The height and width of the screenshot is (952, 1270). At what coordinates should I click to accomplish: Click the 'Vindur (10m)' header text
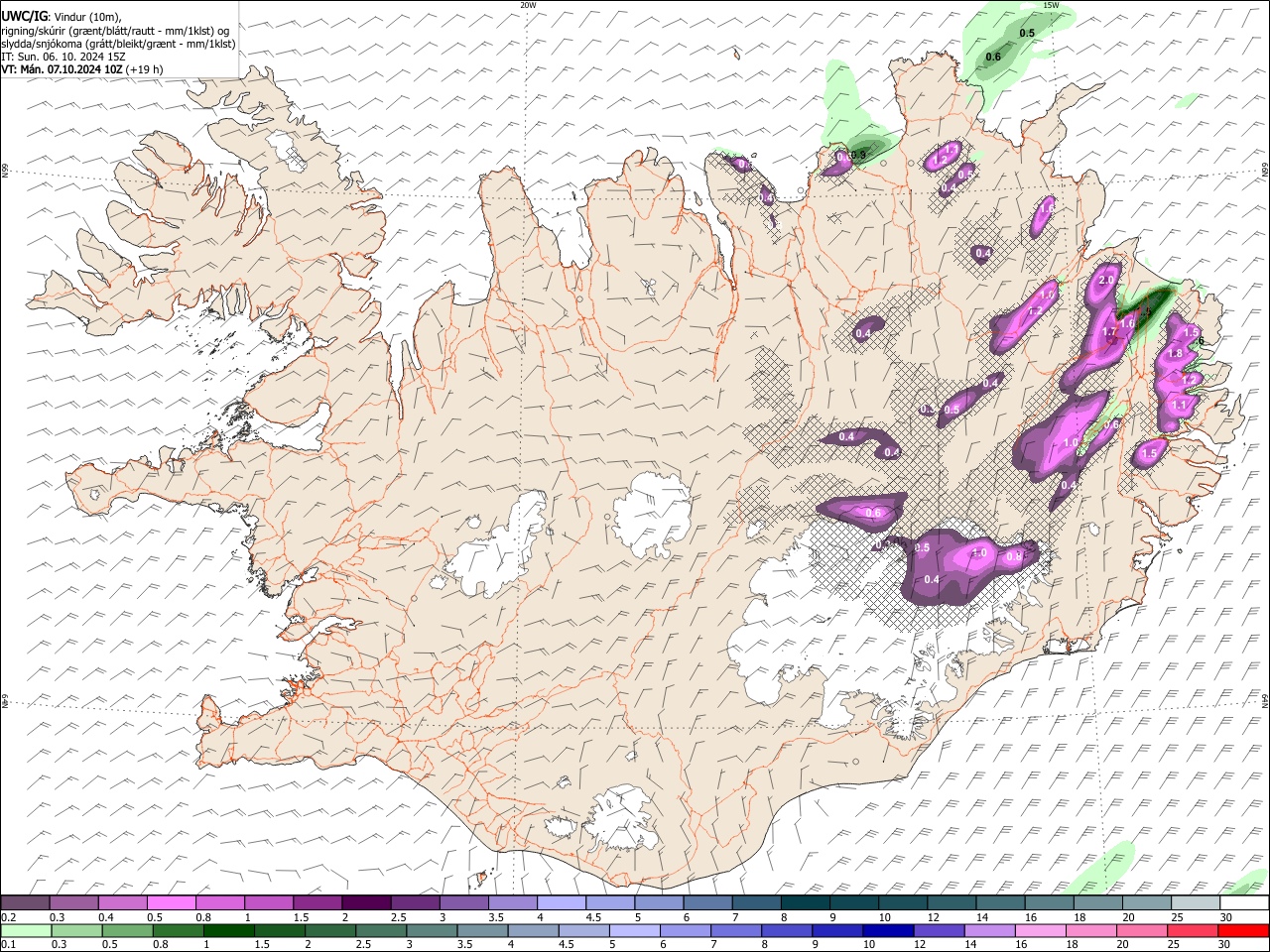(x=87, y=17)
